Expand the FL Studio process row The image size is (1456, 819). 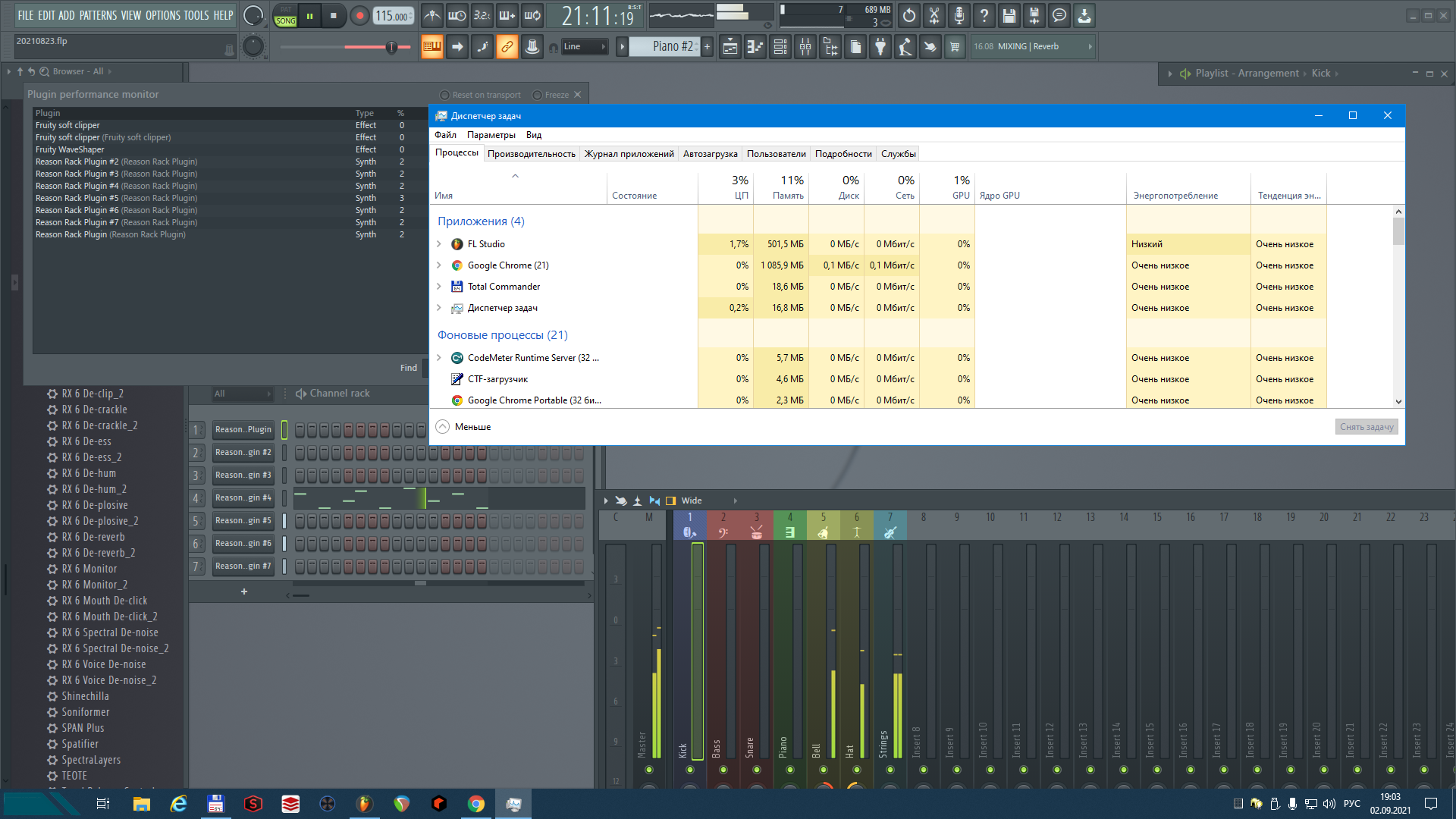tap(439, 244)
